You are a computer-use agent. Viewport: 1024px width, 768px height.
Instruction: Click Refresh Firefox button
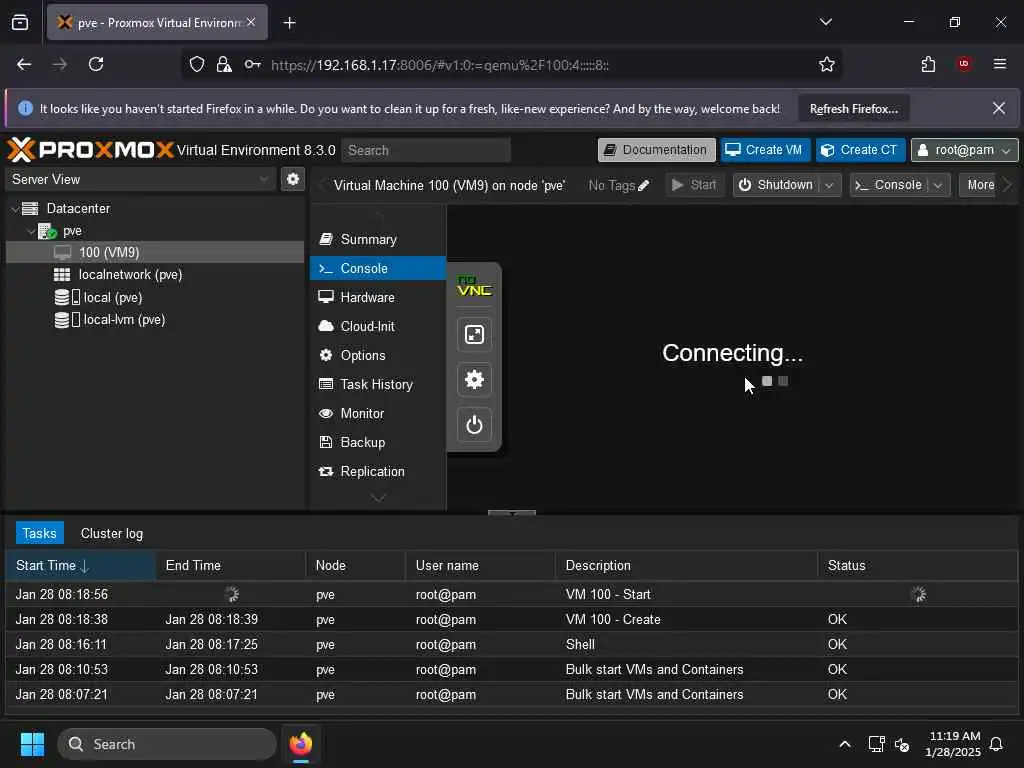pyautogui.click(x=854, y=108)
